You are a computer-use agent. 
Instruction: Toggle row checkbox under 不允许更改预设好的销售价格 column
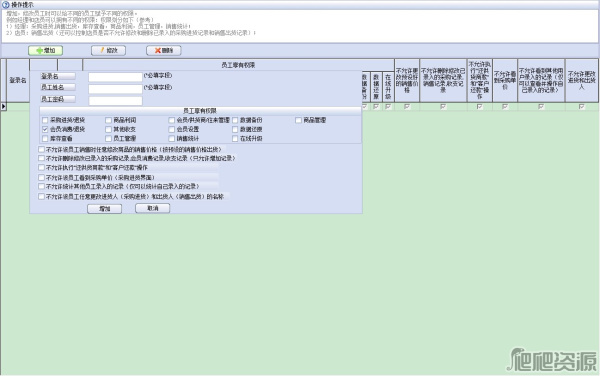tap(407, 107)
